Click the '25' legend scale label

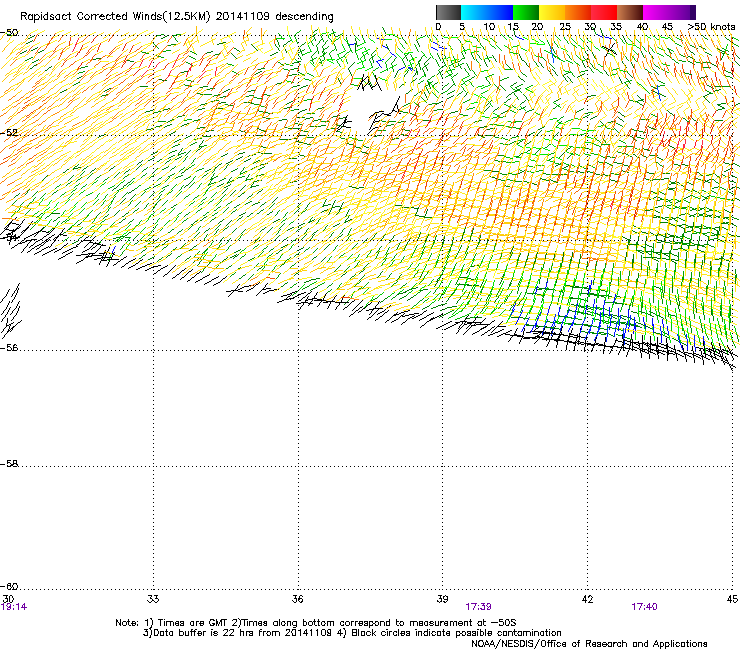pyautogui.click(x=565, y=27)
